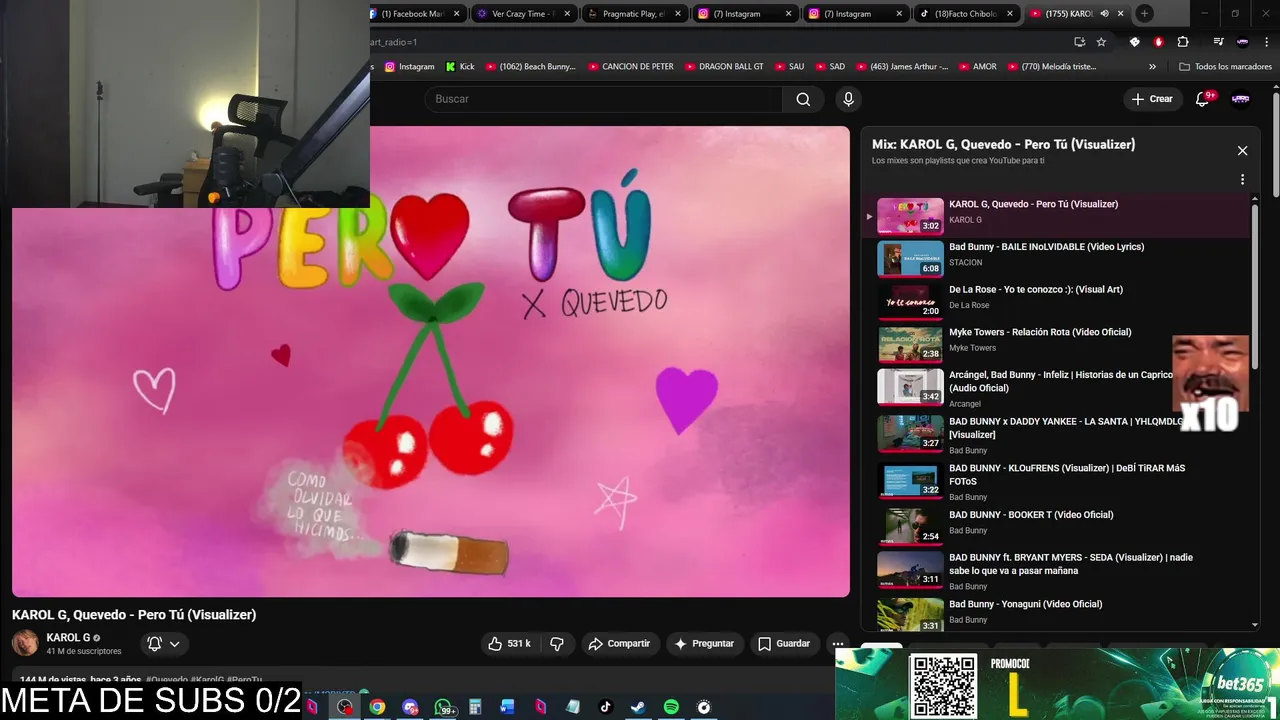Dislike the video with thumbs-down
This screenshot has height=720, width=1280.
557,644
